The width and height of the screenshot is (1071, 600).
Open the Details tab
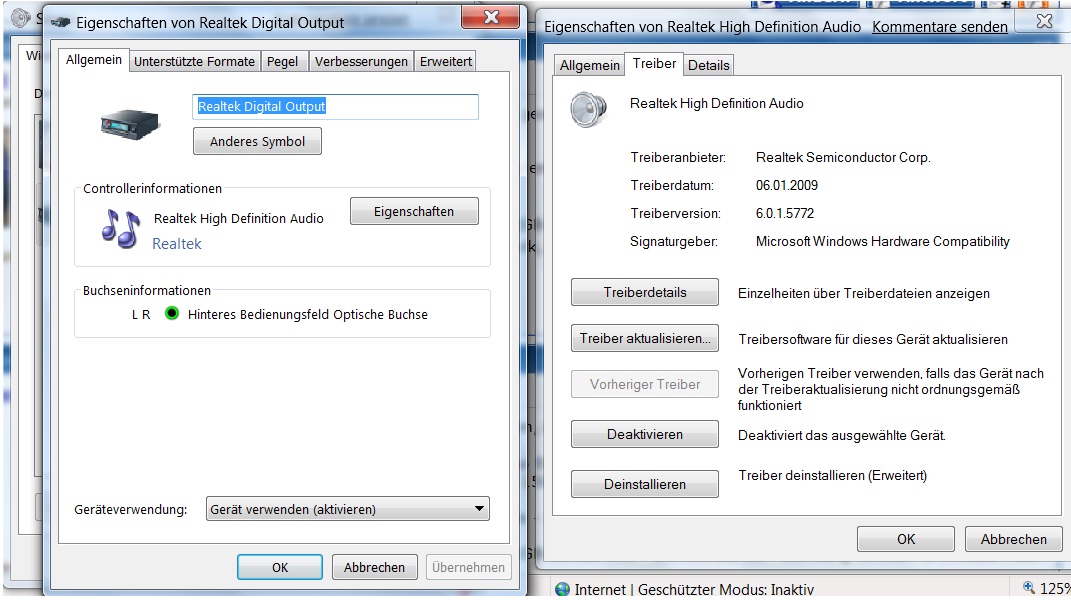pyautogui.click(x=708, y=65)
